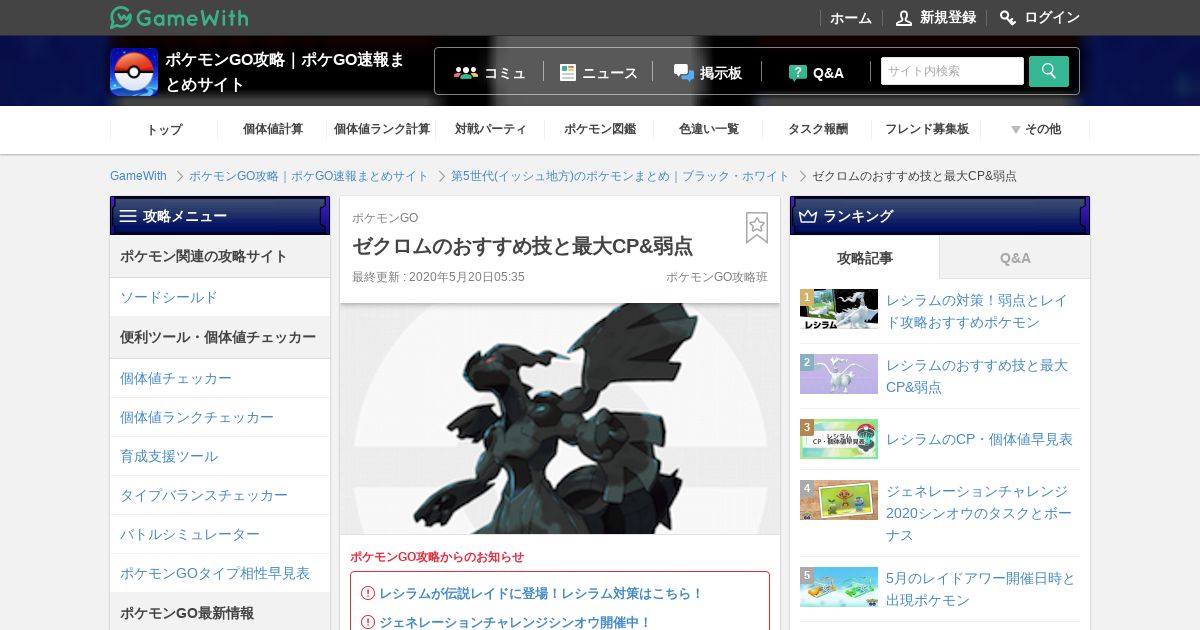
Task: Open レシラムの対策 ranking article link
Action: click(977, 311)
